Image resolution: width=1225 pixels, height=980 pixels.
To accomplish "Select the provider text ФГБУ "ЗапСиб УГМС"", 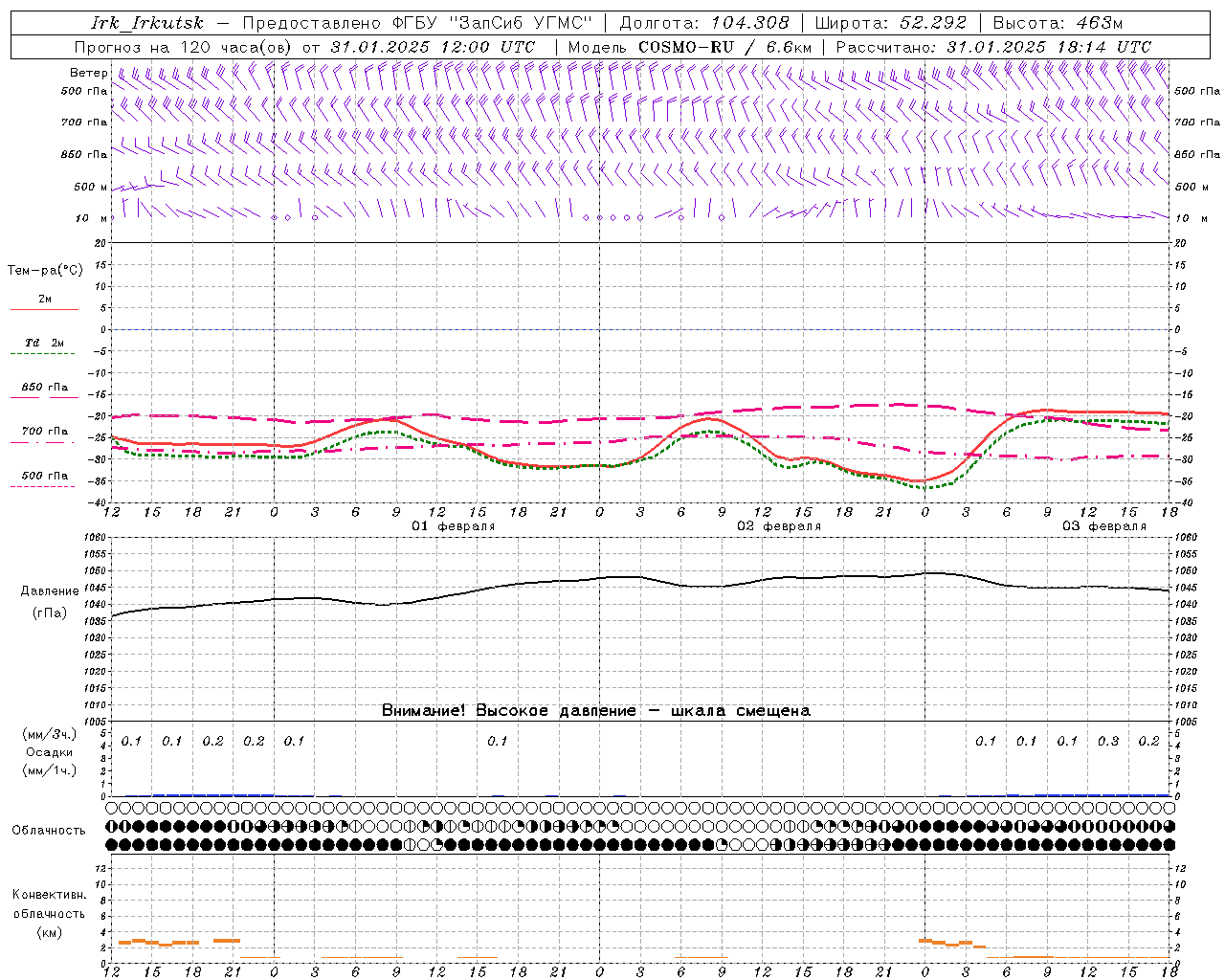I will pos(493,23).
